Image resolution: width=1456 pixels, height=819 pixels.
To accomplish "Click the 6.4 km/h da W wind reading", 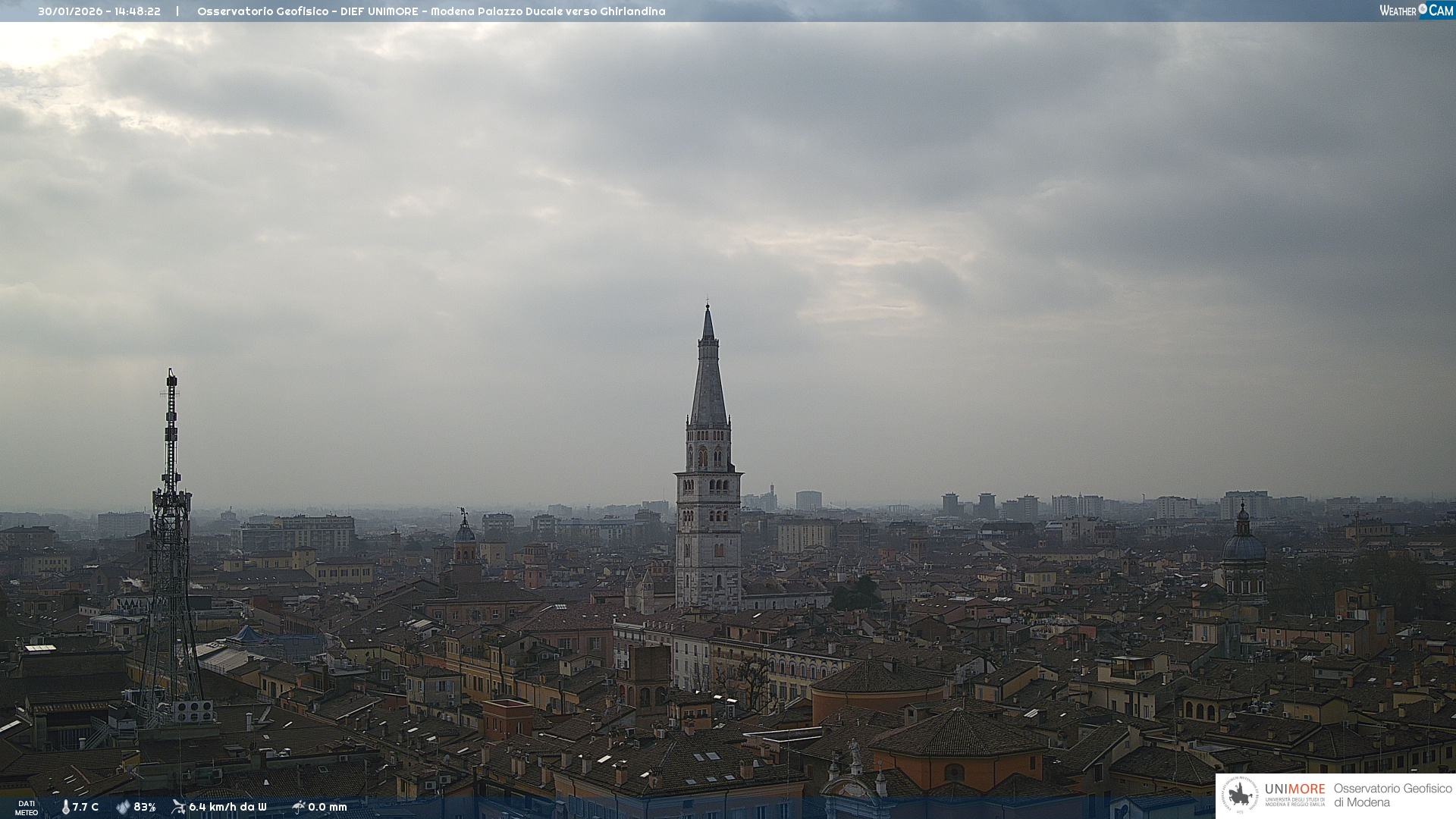I will click(227, 807).
